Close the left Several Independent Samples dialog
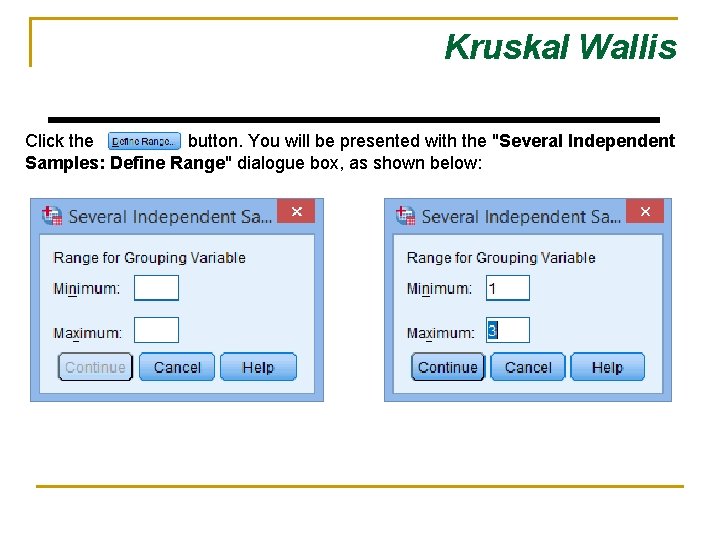The height and width of the screenshot is (540, 720). [x=296, y=211]
